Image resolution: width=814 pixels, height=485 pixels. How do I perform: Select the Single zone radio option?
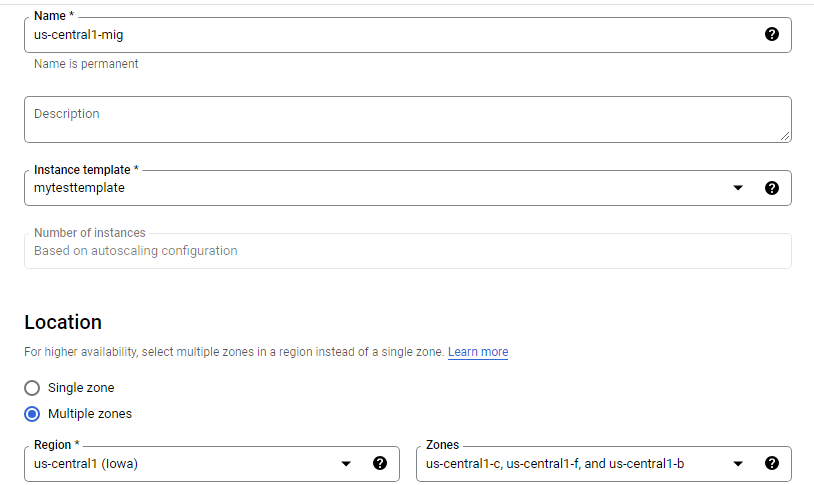click(32, 388)
